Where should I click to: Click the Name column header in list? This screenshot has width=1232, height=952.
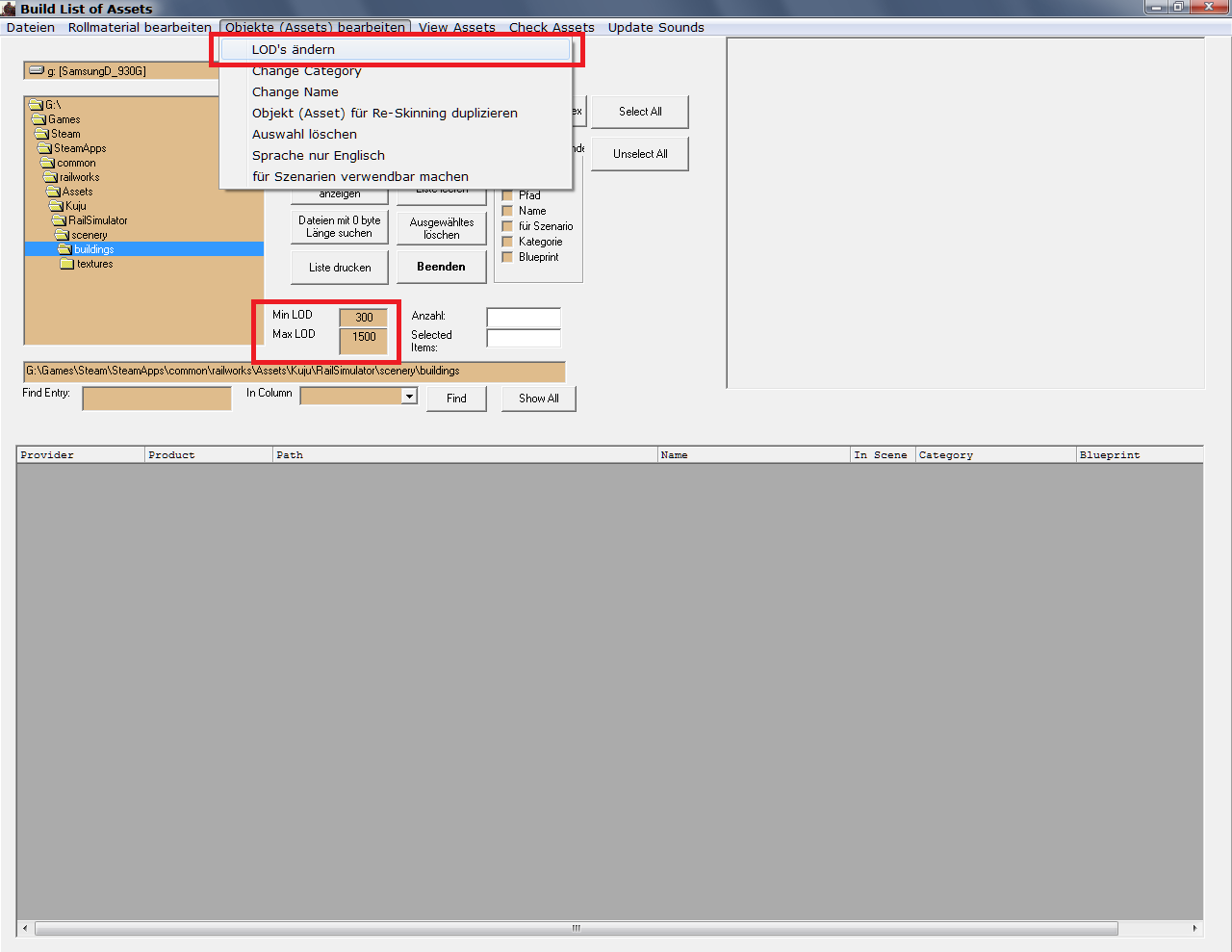click(755, 455)
